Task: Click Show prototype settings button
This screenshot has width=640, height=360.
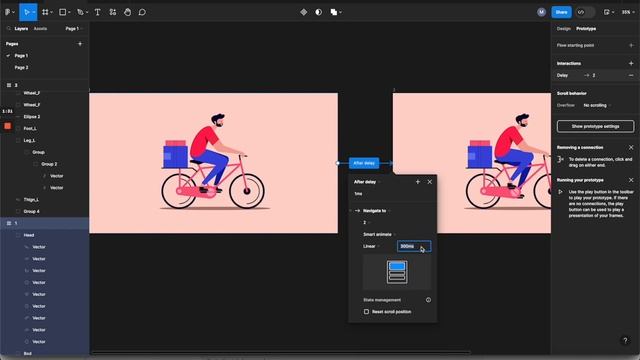Action: pyautogui.click(x=596, y=127)
